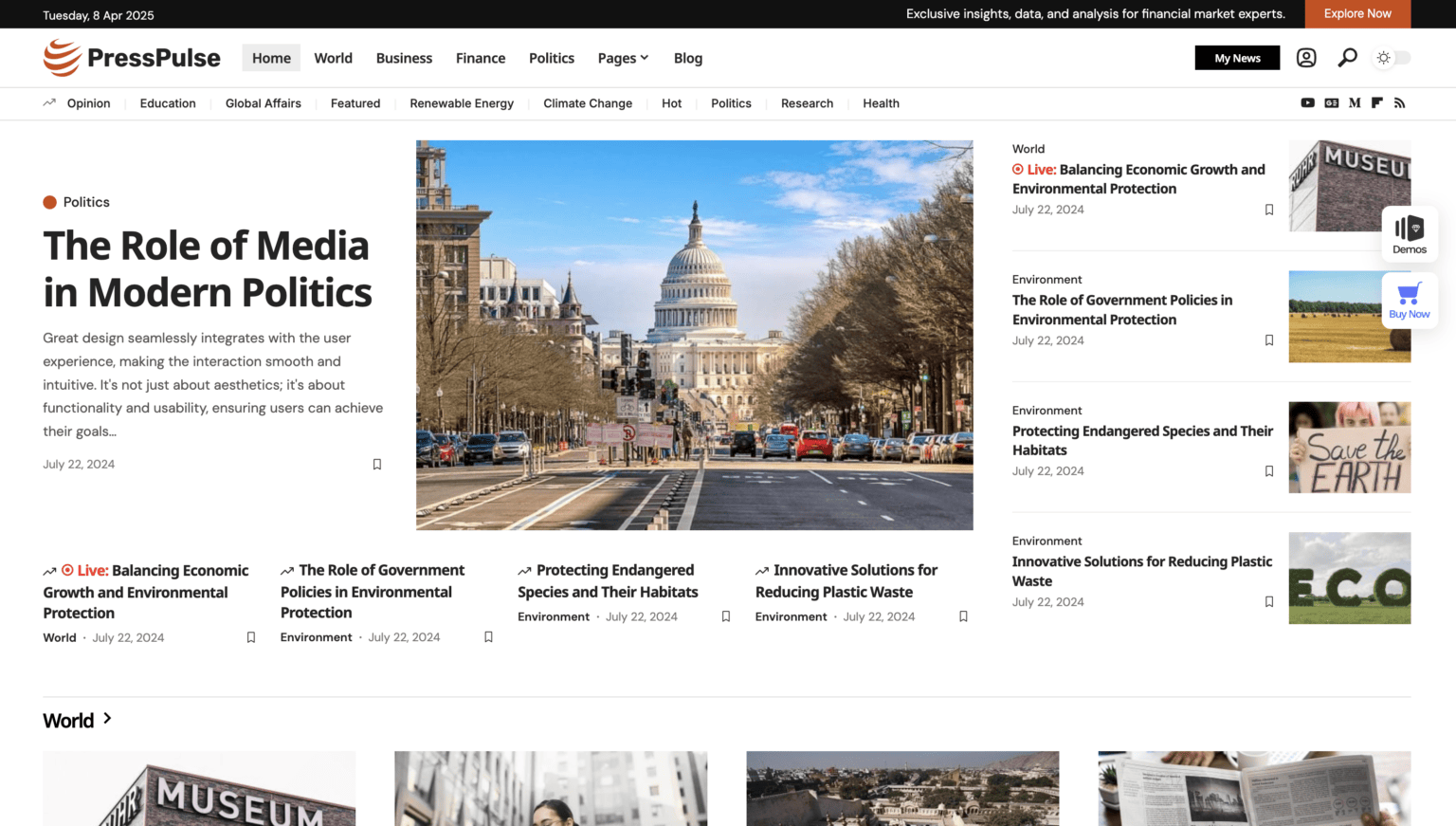This screenshot has height=826, width=1456.
Task: Click the Demos floating panel icon
Action: [x=1410, y=232]
